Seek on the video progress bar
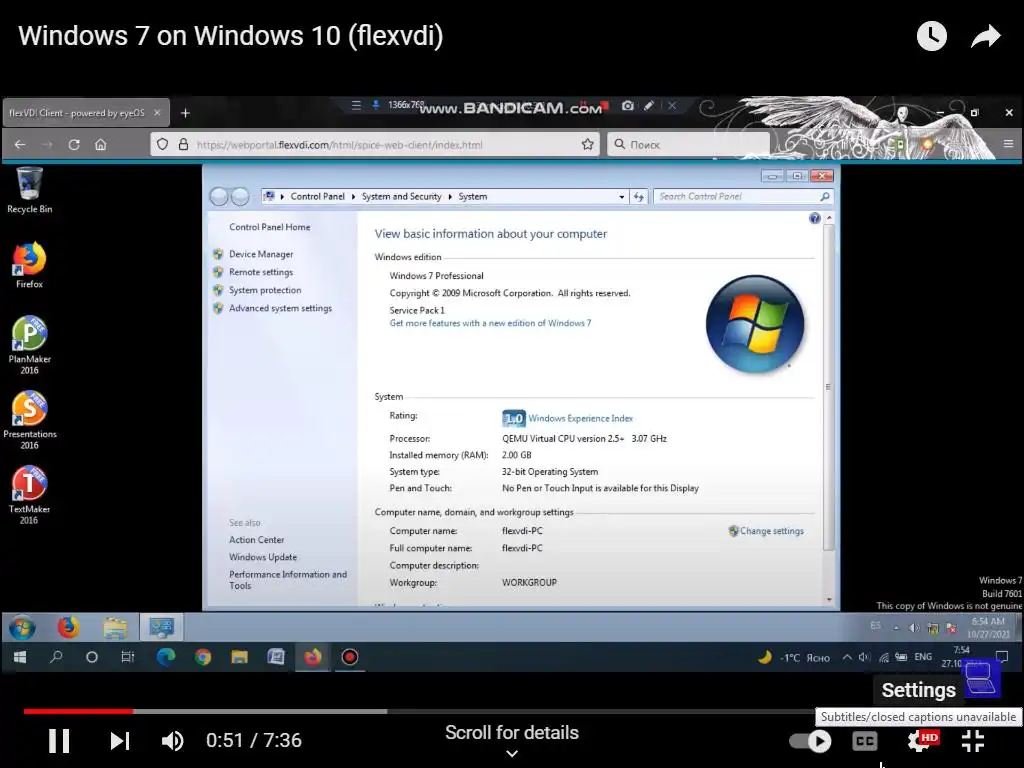1024x768 pixels. point(512,711)
